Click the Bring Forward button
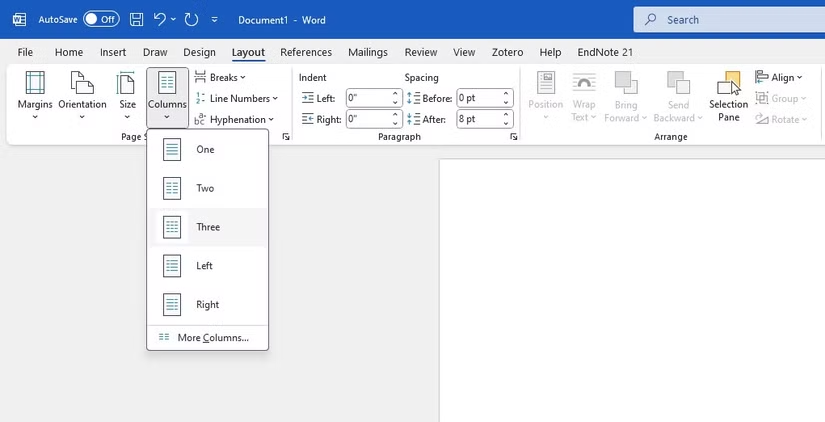Screen dimensions: 825x422 [626, 96]
